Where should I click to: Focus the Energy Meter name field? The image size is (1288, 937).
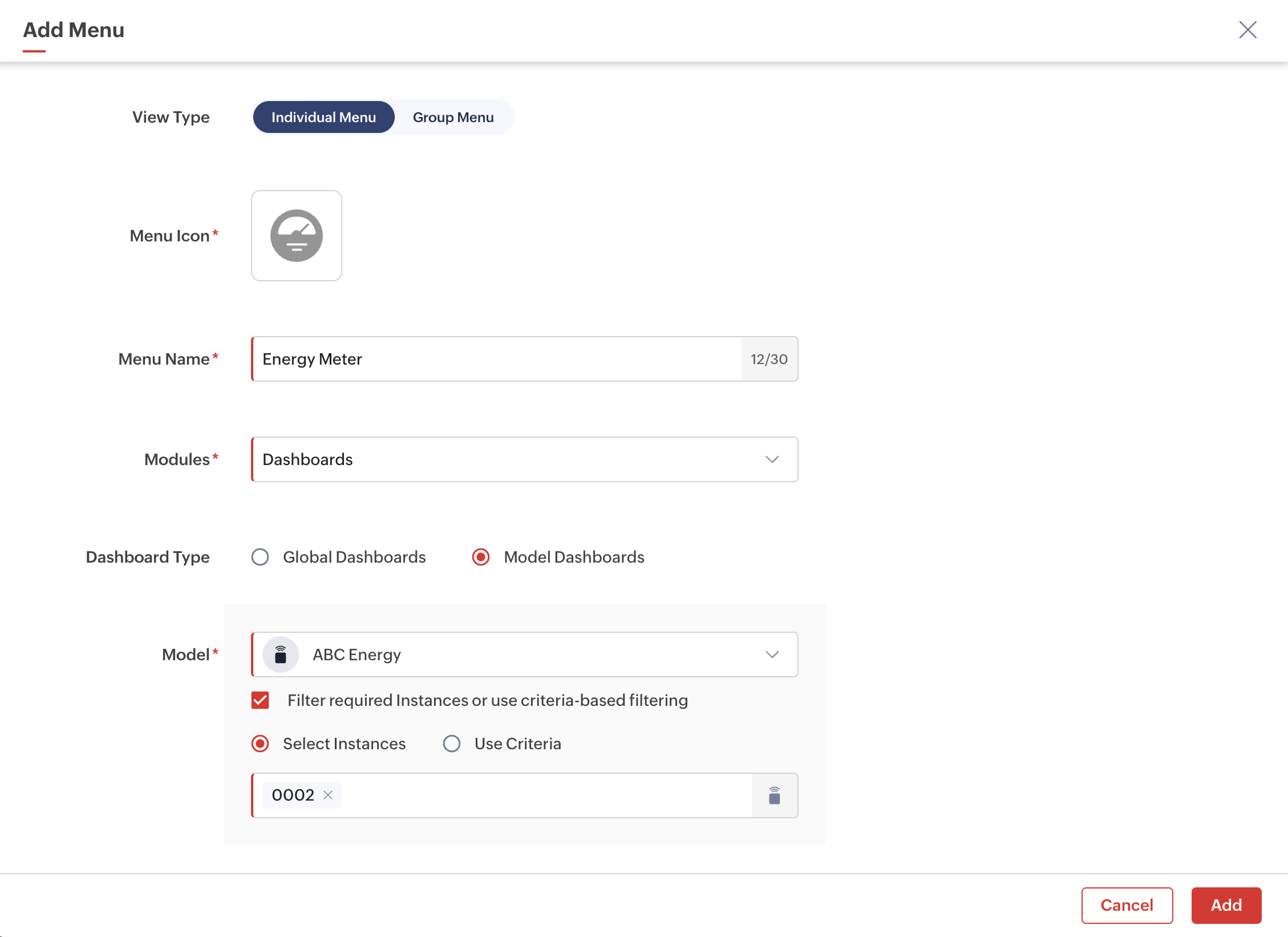[x=496, y=359]
